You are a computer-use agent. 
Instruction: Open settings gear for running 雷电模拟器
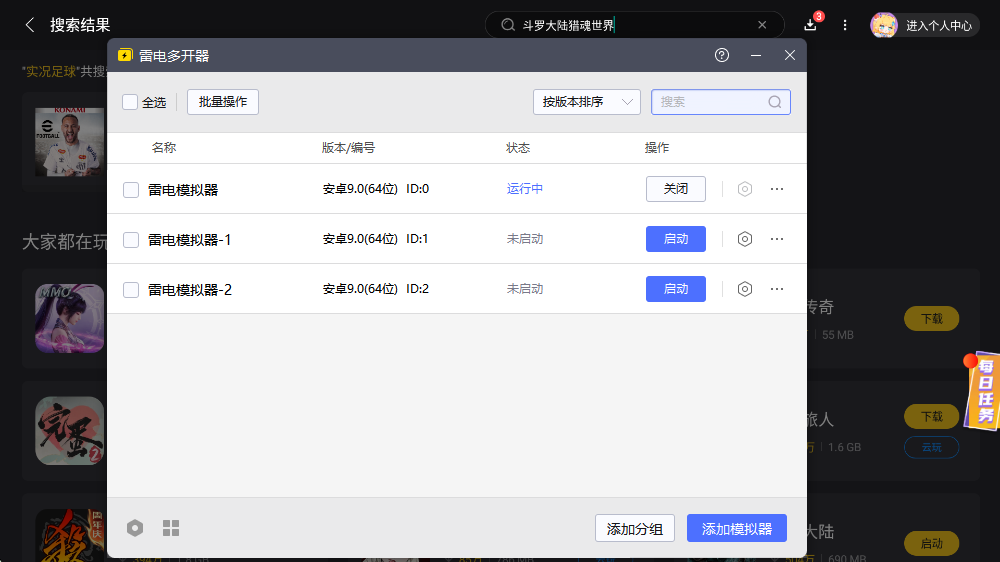tap(744, 189)
